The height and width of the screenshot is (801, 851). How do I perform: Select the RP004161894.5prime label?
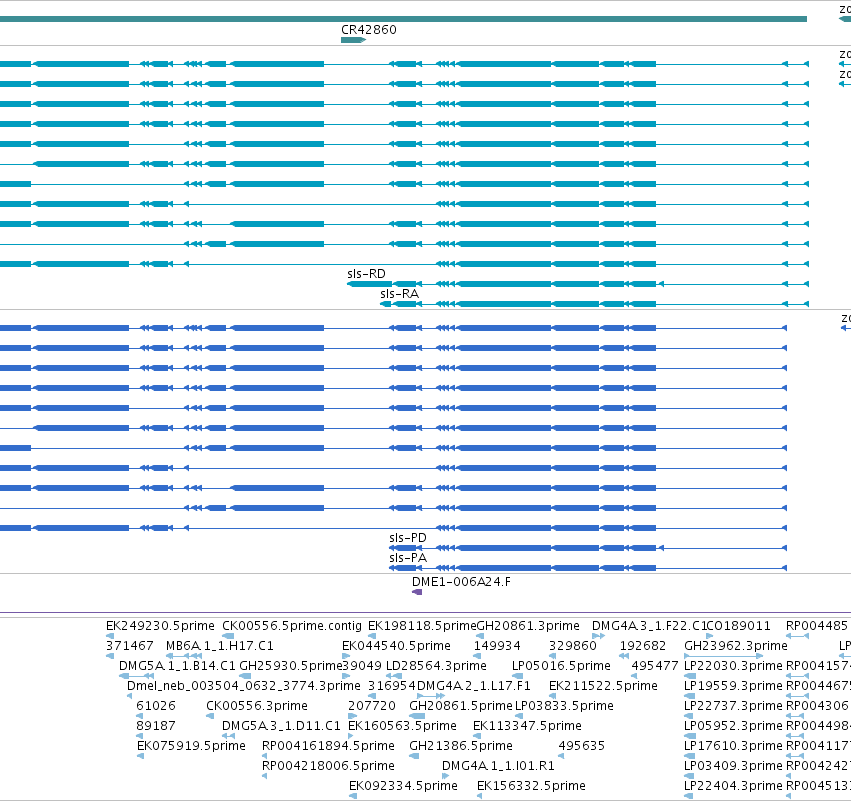[328, 746]
